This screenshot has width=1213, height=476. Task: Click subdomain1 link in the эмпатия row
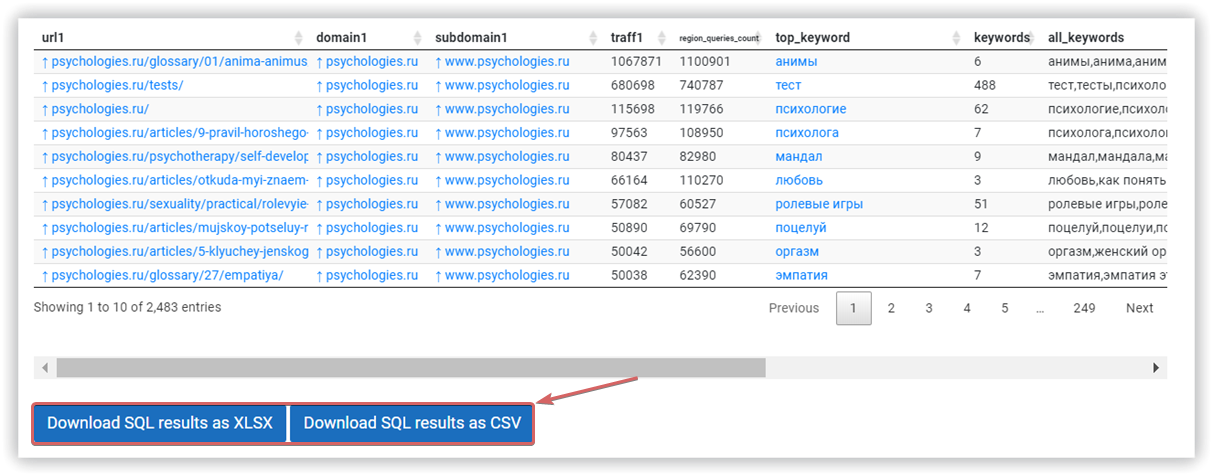click(502, 275)
